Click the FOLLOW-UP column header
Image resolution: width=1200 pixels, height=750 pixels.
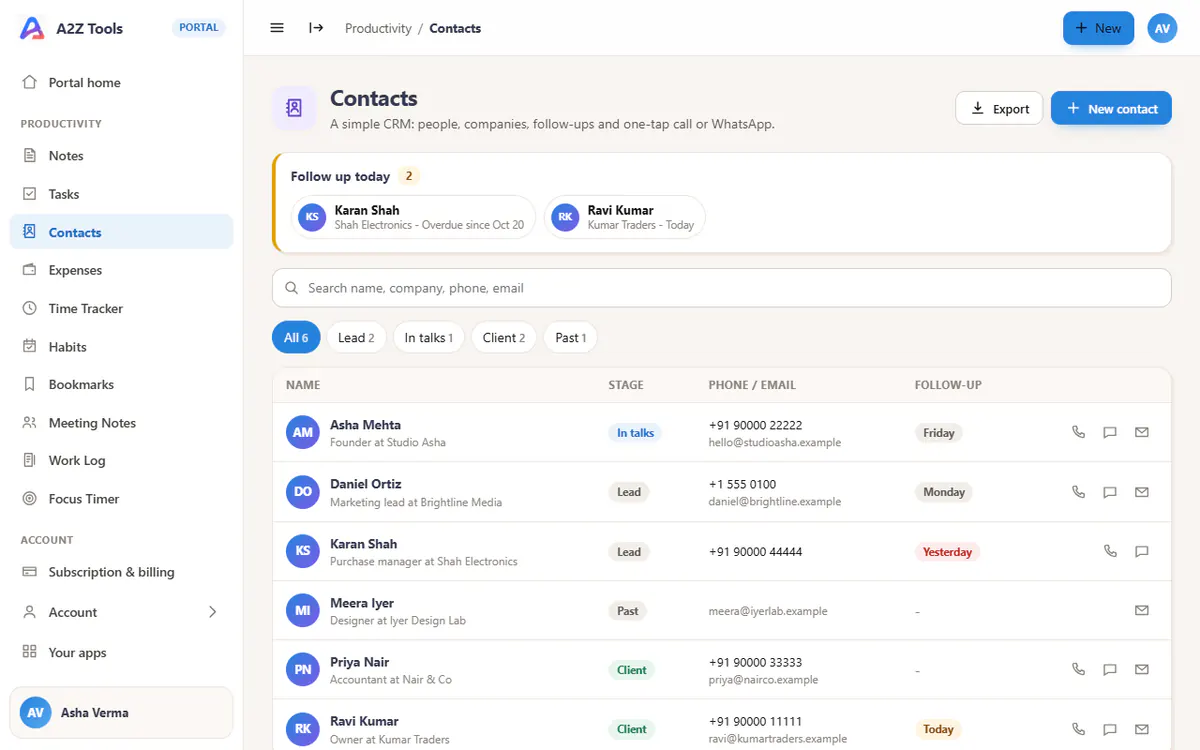tap(948, 385)
